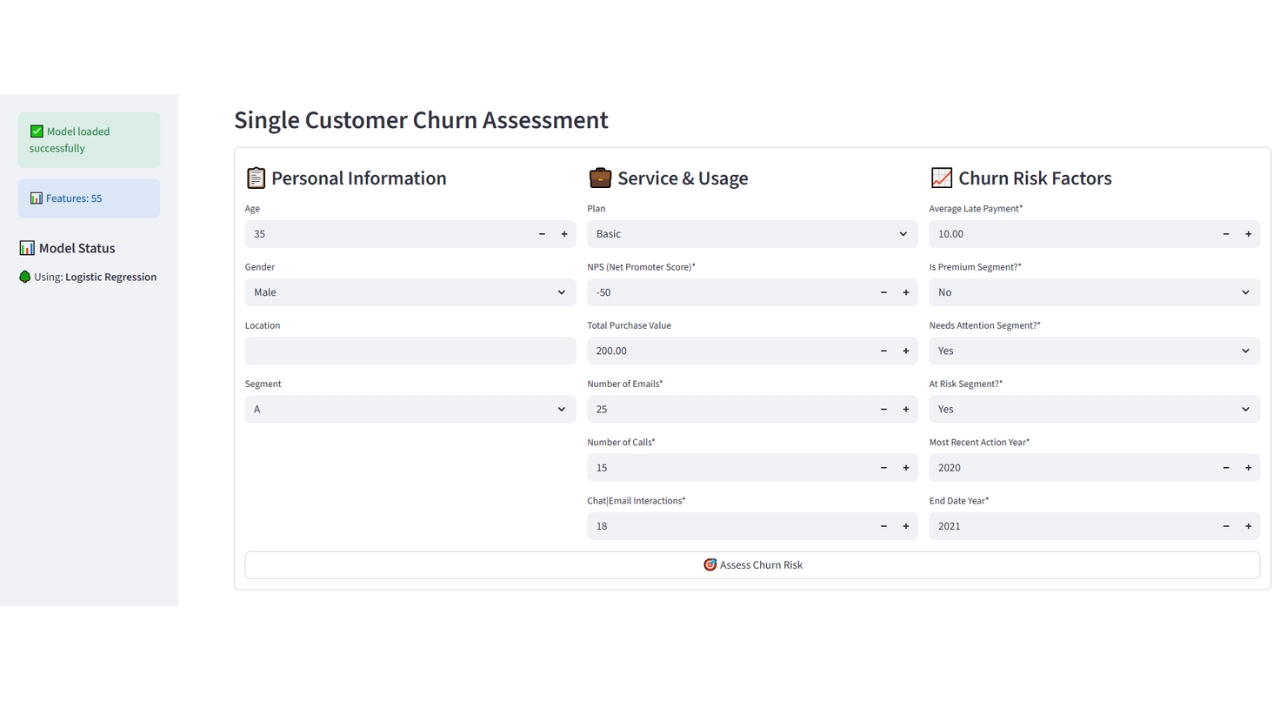Viewport: 1280px width, 720px height.
Task: Decrement Number of Calls value
Action: (884, 468)
